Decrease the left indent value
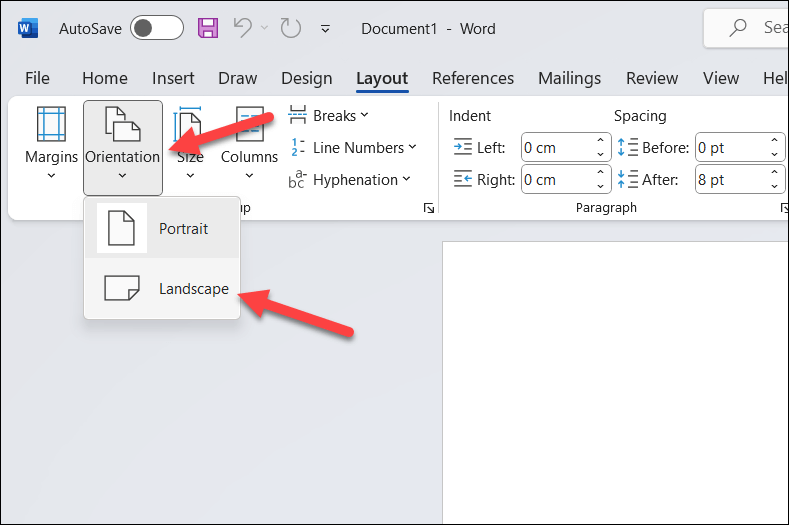Image resolution: width=789 pixels, height=525 pixels. pyautogui.click(x=600, y=155)
